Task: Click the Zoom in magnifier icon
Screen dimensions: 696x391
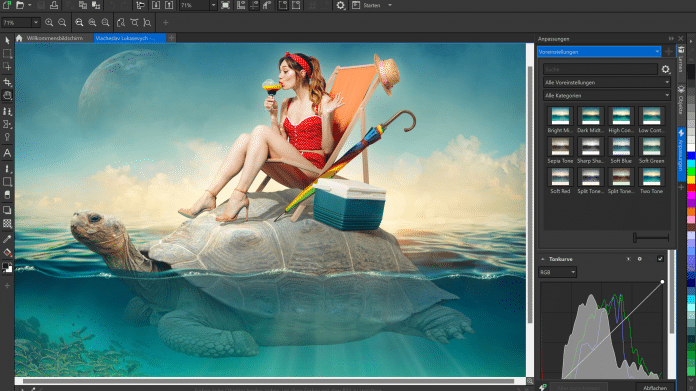Action: point(49,22)
